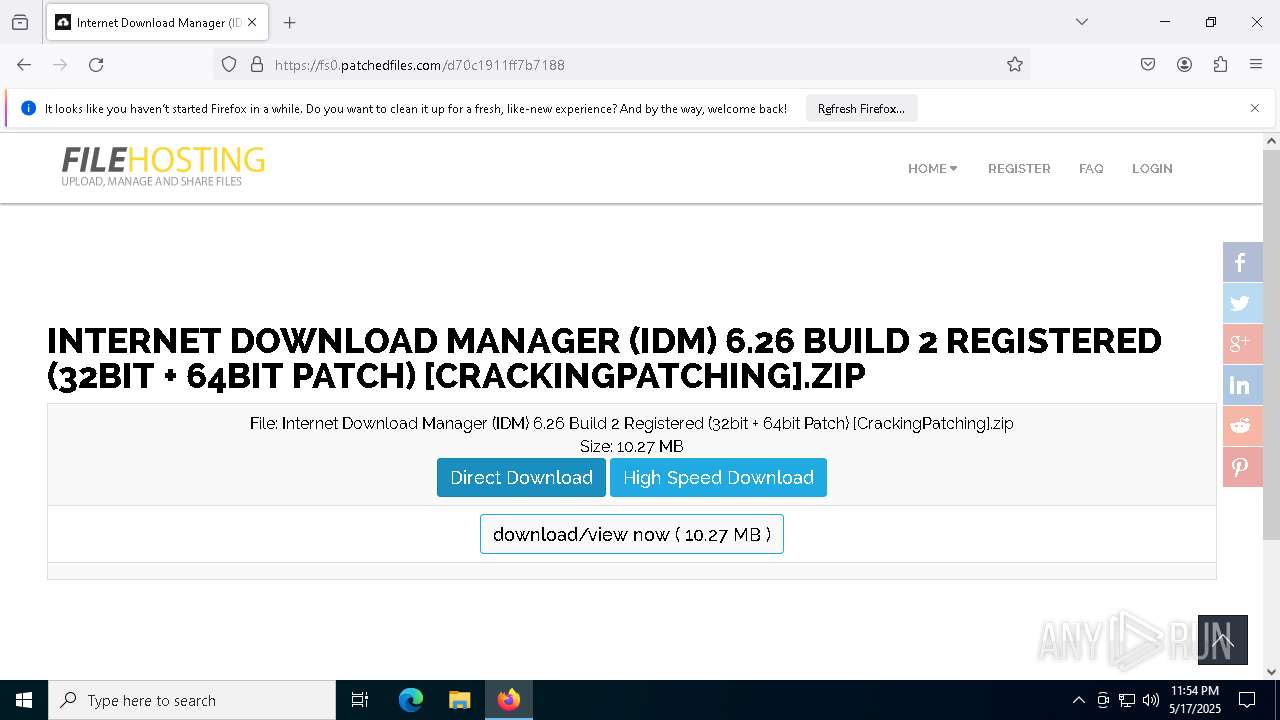This screenshot has height=720, width=1280.
Task: Open a new tab with plus
Action: point(289,22)
